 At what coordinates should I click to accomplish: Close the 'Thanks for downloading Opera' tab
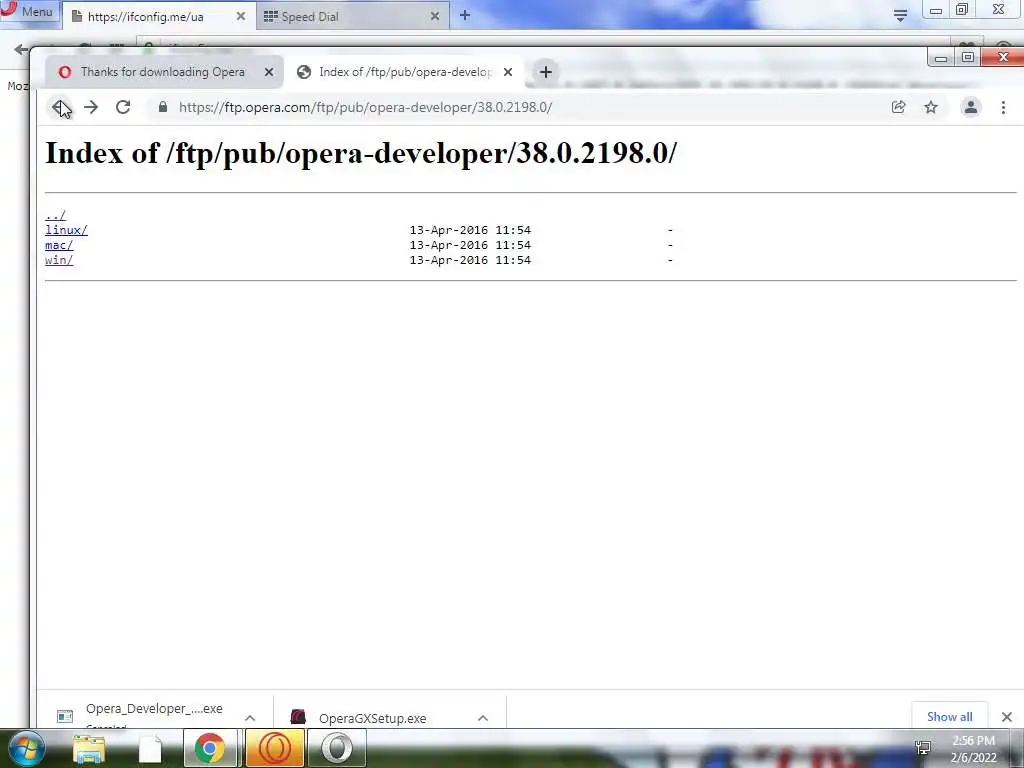(x=268, y=72)
